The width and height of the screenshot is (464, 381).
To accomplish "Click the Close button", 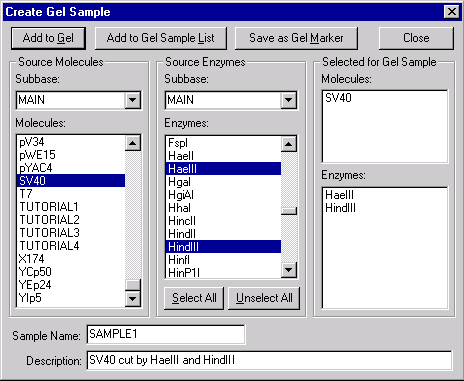I will click(416, 38).
